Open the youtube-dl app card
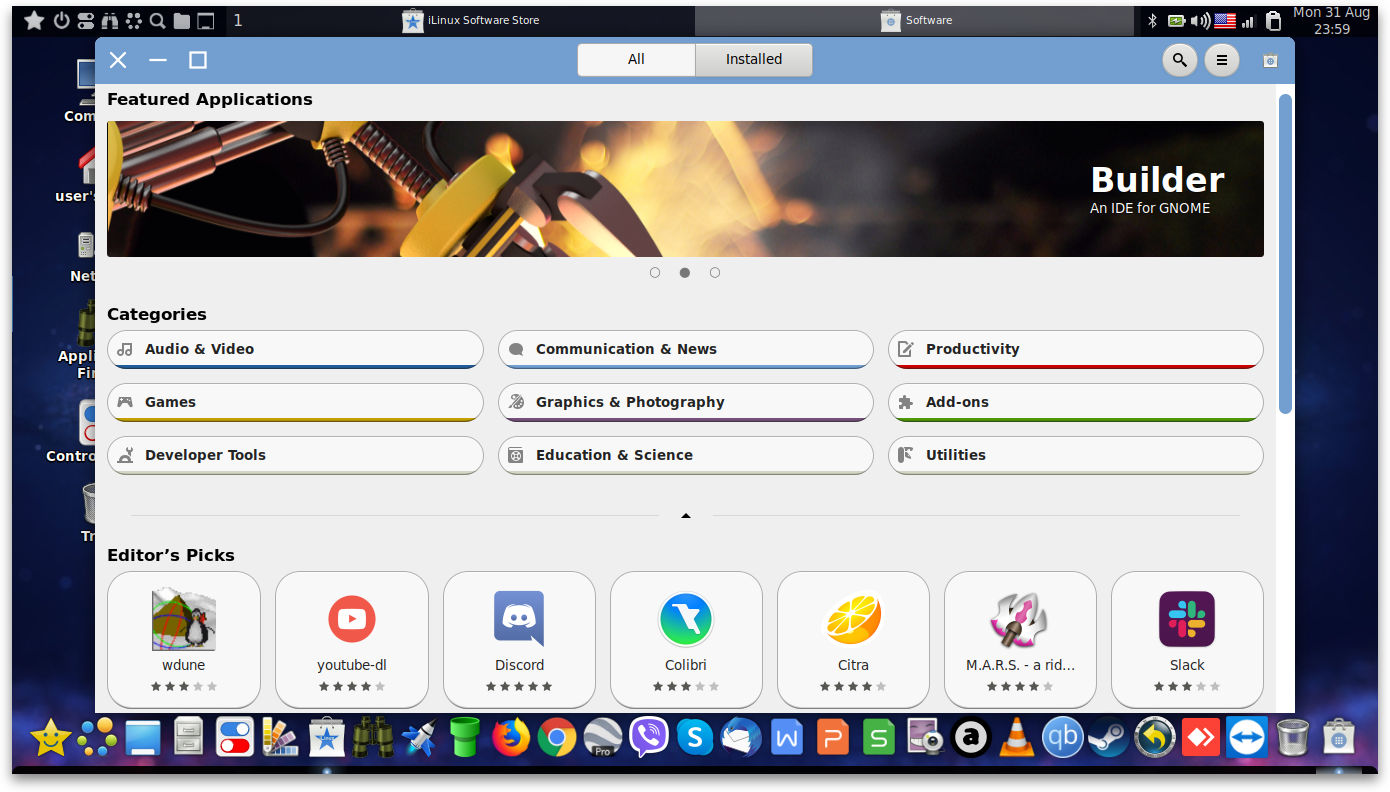Viewport: 1390px width, 792px height. click(352, 640)
